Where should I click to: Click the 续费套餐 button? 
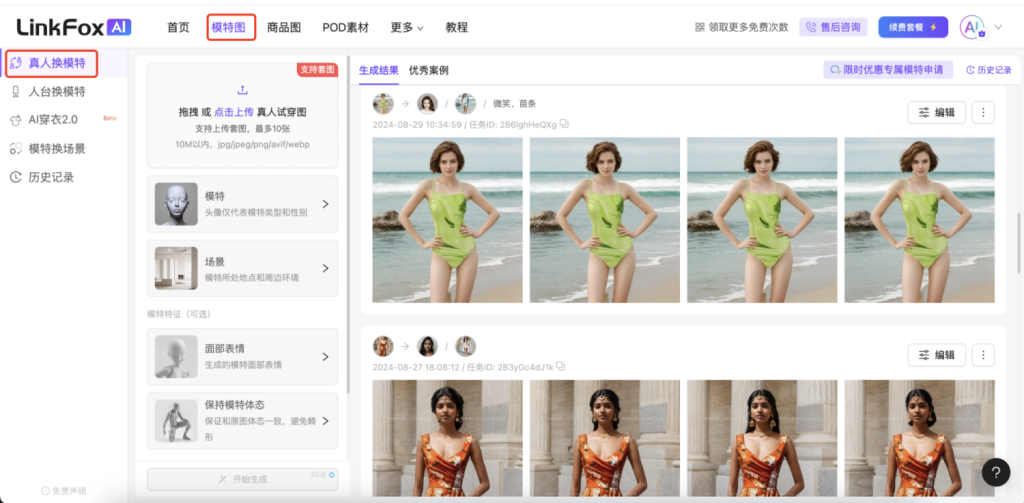[x=912, y=27]
